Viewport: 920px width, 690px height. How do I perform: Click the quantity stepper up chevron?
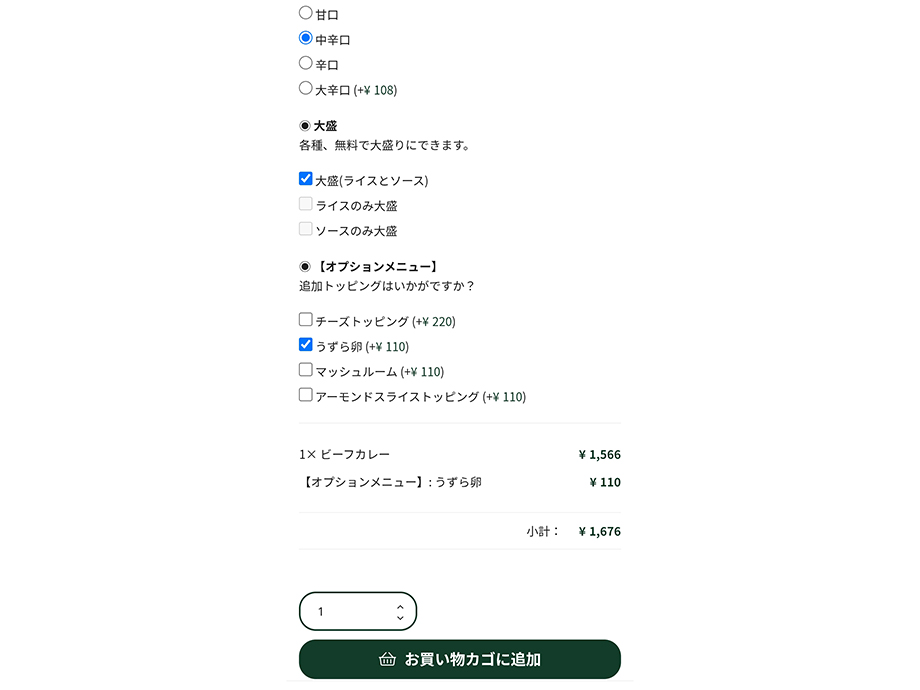point(399,604)
